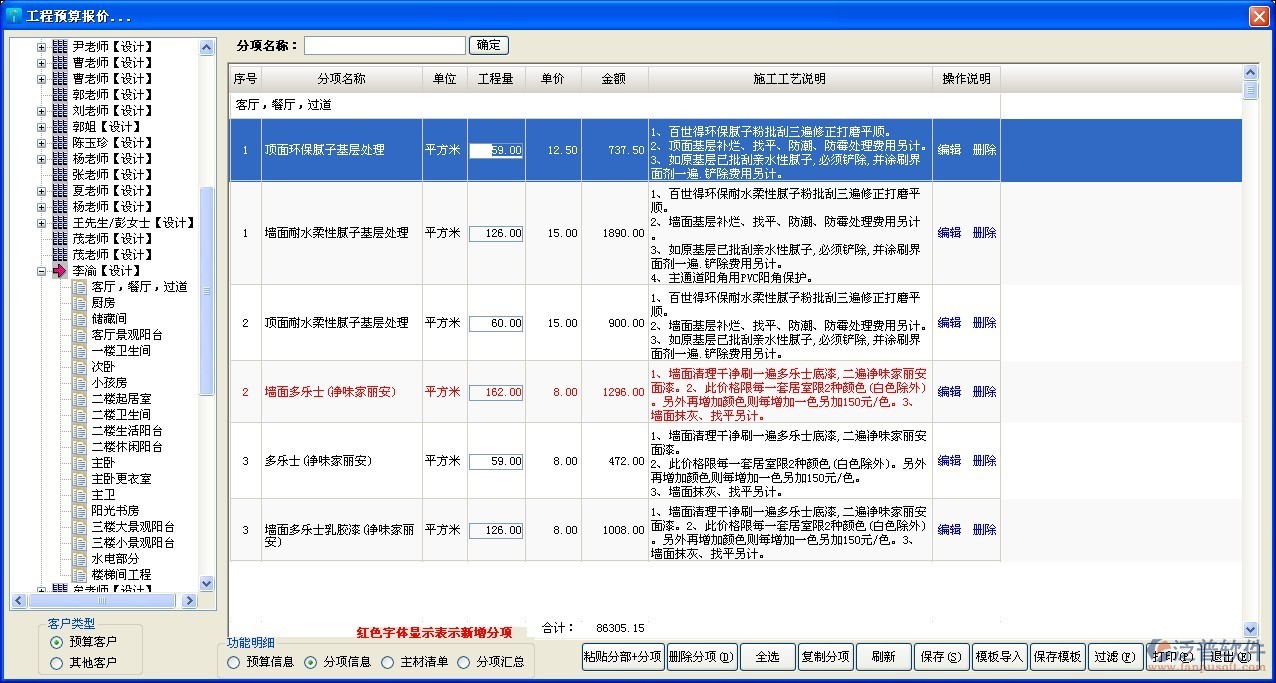Click the document icon beside 厨房

coord(79,303)
